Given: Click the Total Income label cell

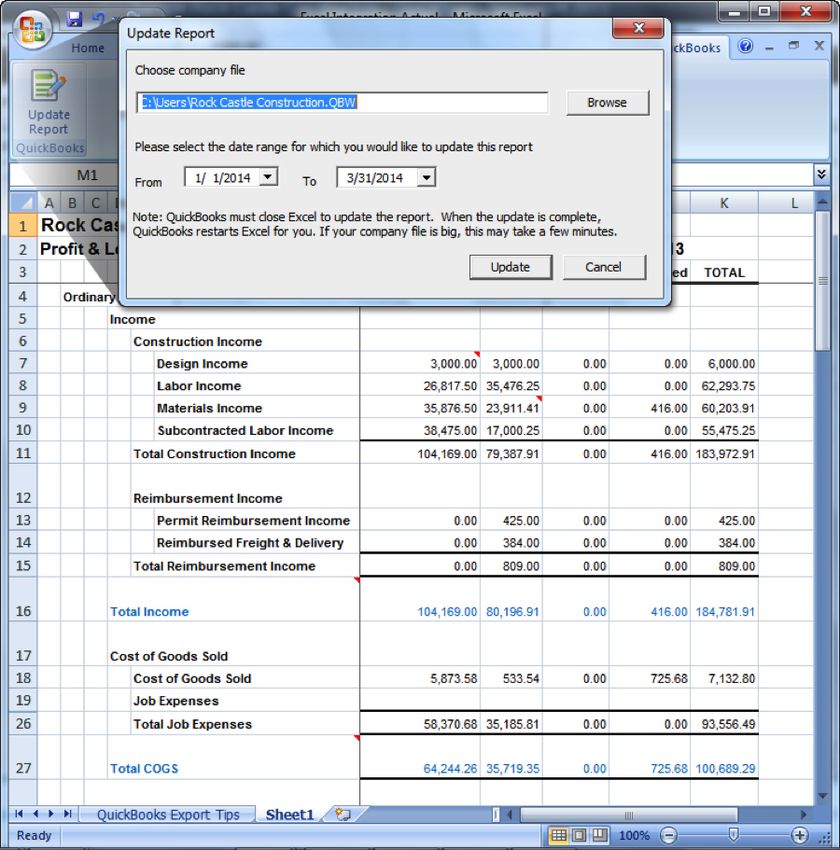Looking at the screenshot, I should tap(150, 611).
